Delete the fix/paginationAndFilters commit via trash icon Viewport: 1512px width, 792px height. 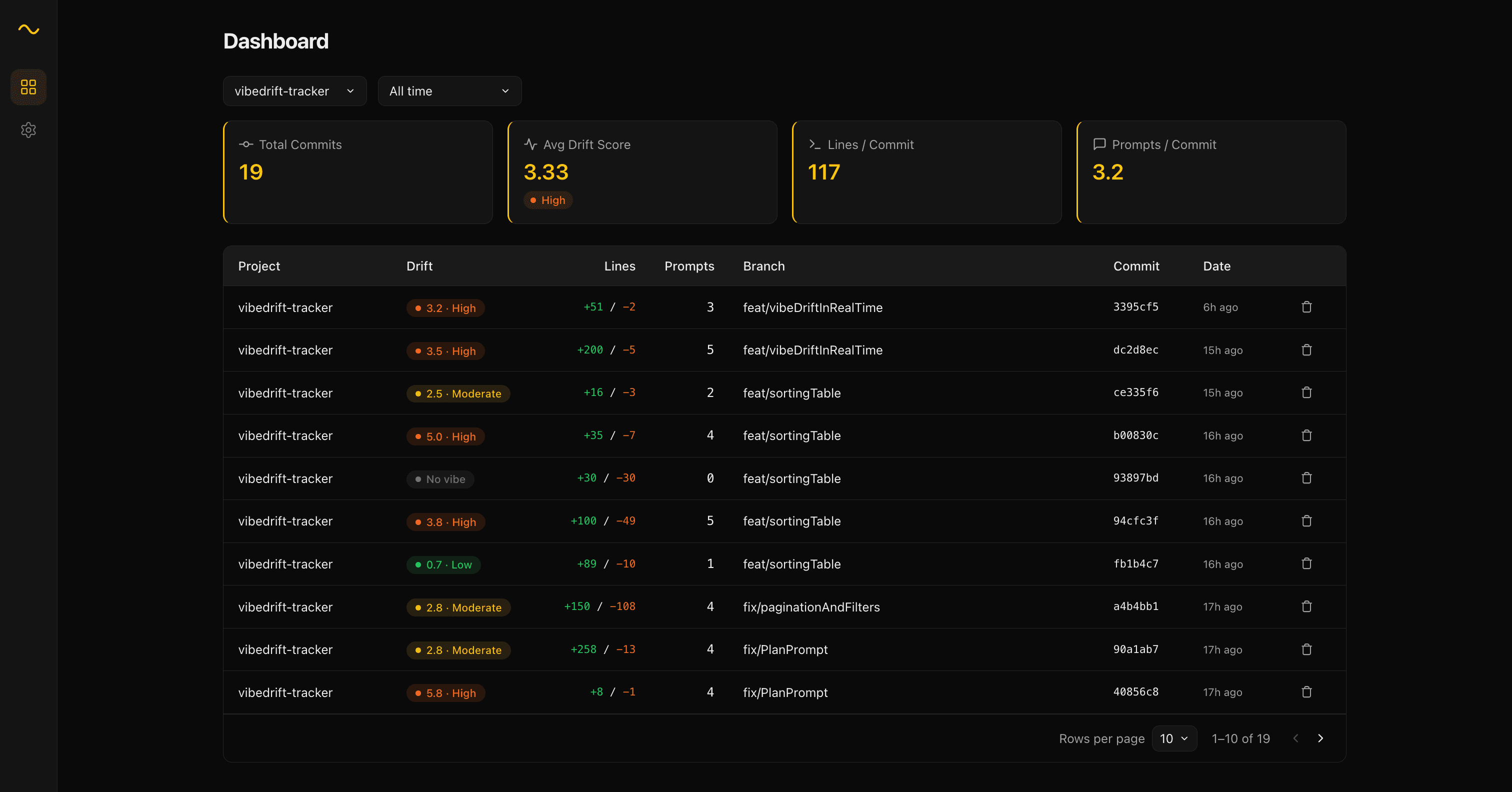[x=1306, y=606]
